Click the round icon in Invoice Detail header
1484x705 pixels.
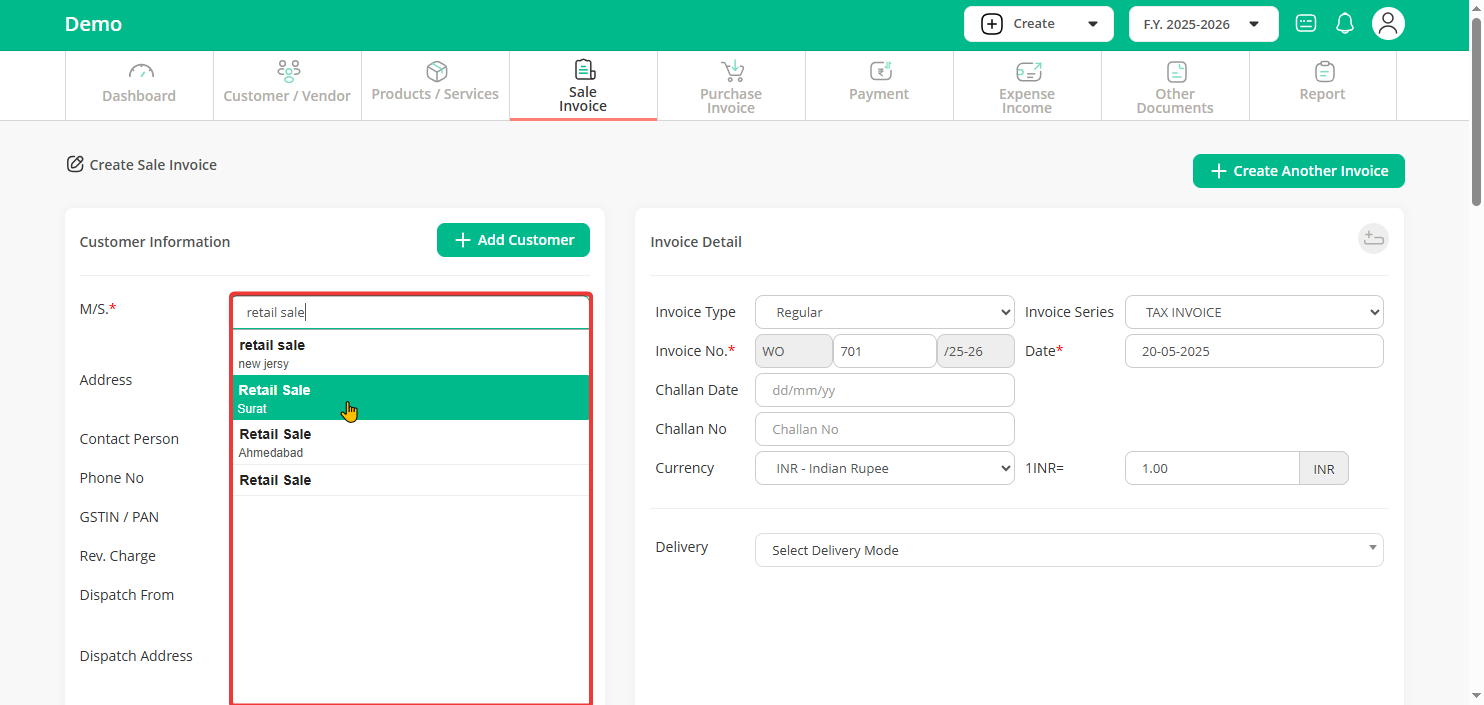coord(1373,238)
